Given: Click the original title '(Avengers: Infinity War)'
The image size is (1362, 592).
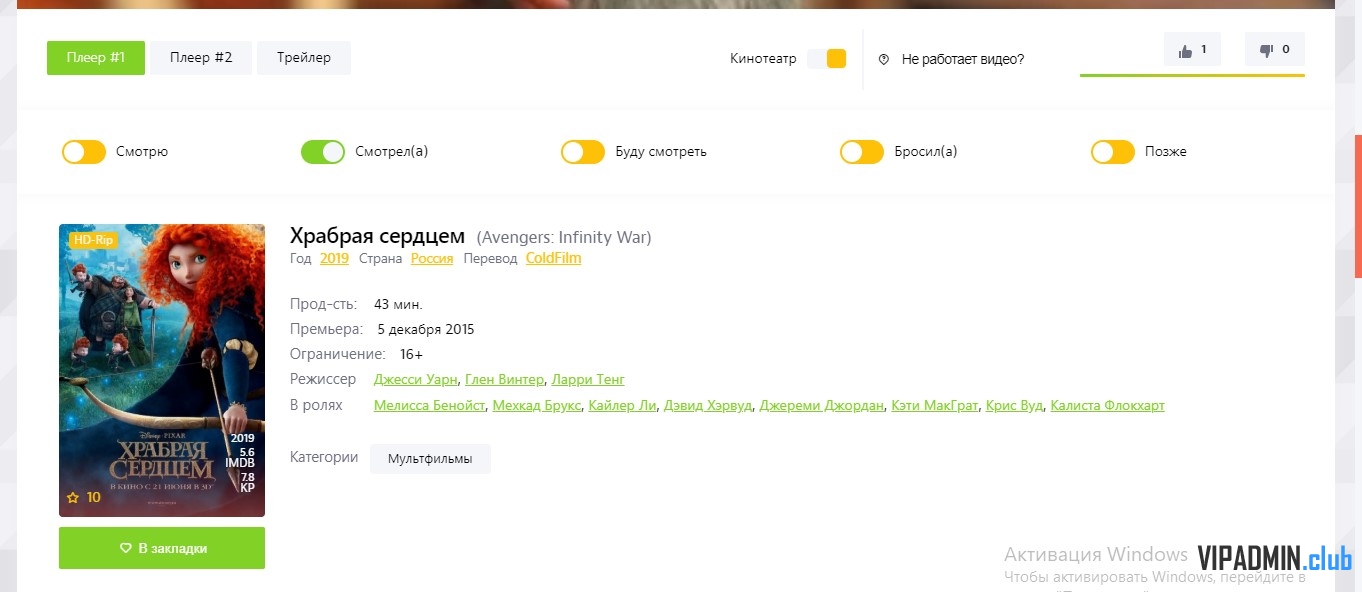Looking at the screenshot, I should point(564,238).
